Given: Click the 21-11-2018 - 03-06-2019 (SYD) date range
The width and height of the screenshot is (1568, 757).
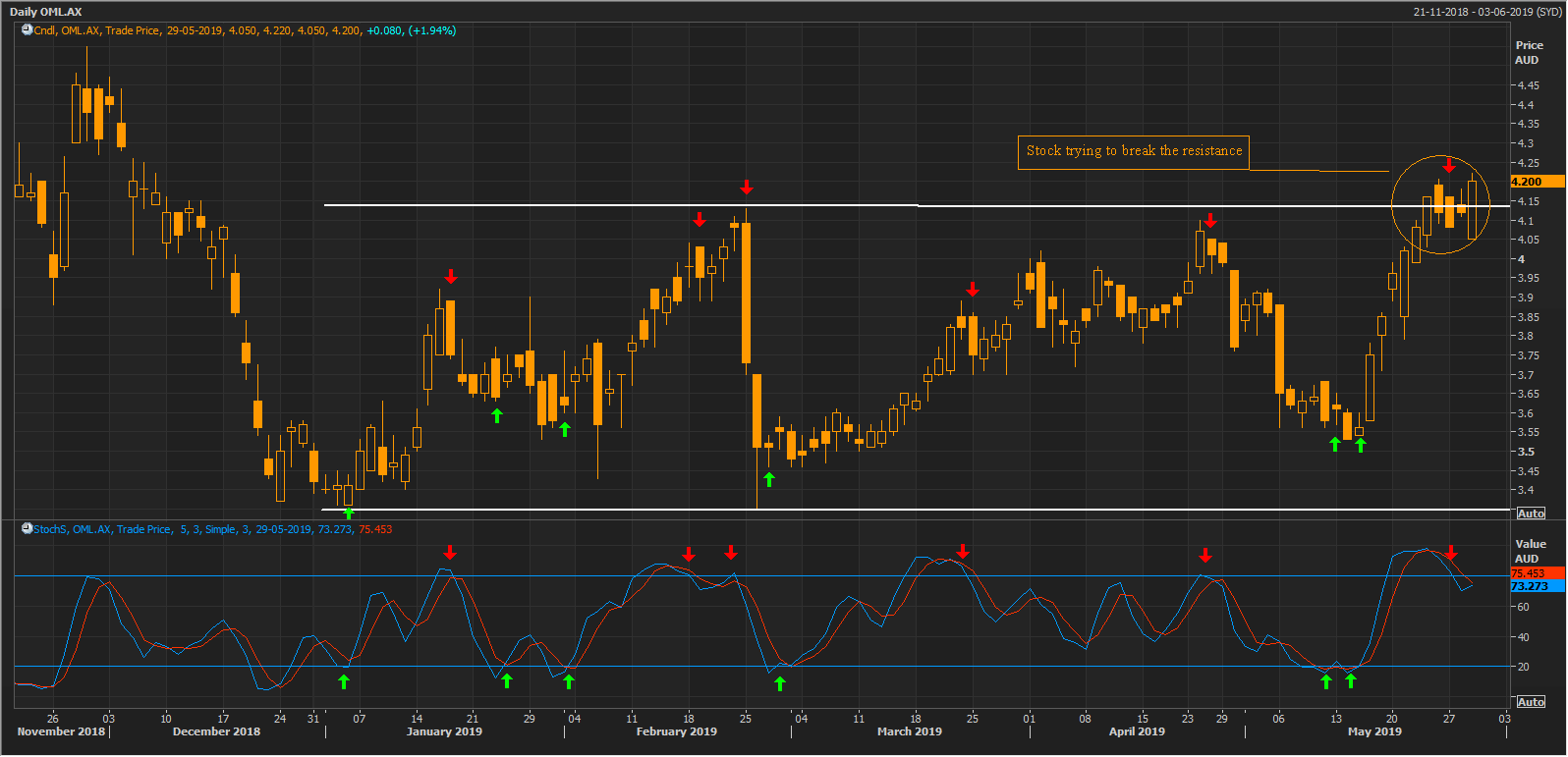Looking at the screenshot, I should pos(1486,12).
